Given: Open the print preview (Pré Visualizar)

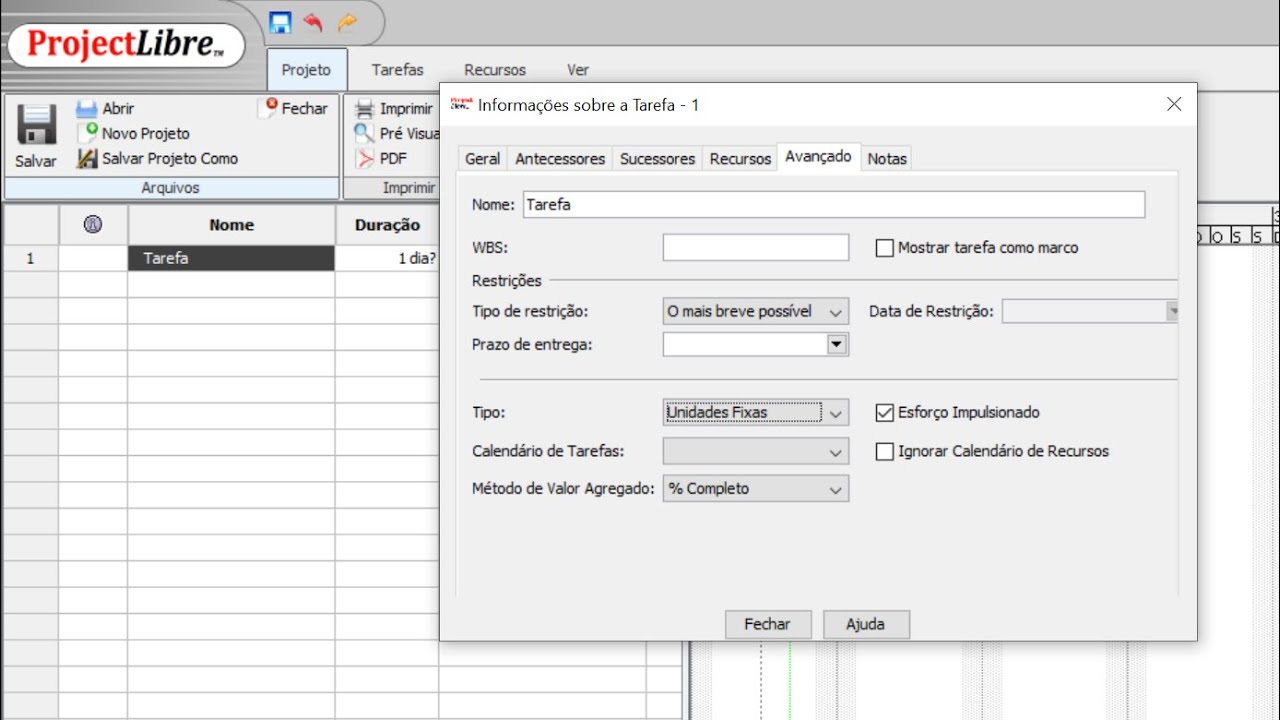Looking at the screenshot, I should pyautogui.click(x=397, y=133).
